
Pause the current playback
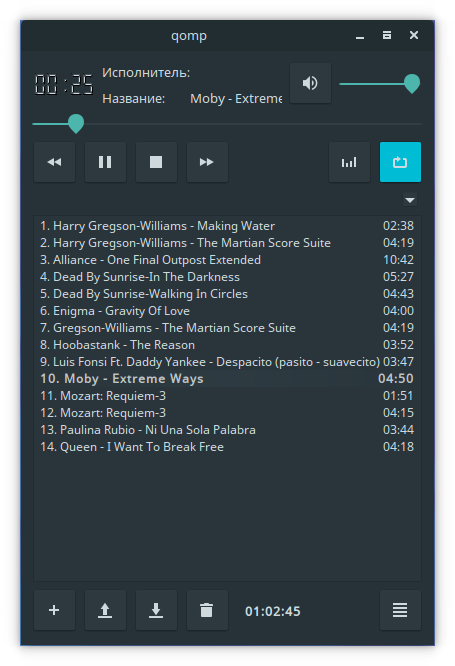[105, 162]
